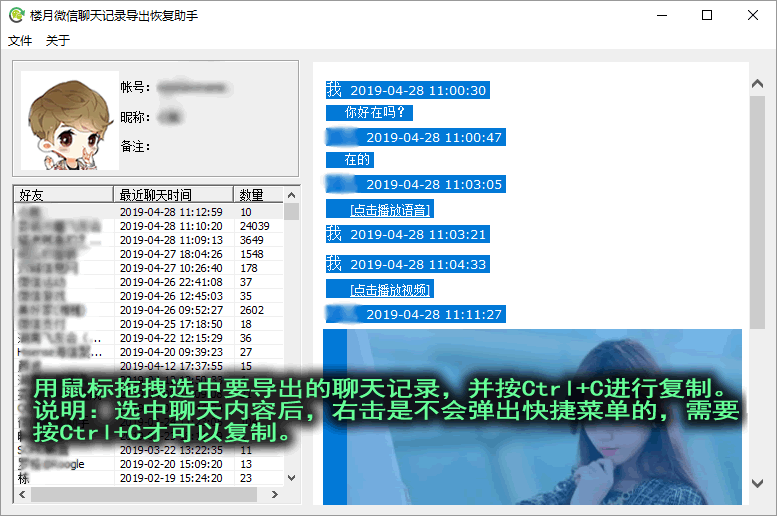The width and height of the screenshot is (777, 516).
Task: Click chat panel scroll up arrow
Action: [757, 84]
